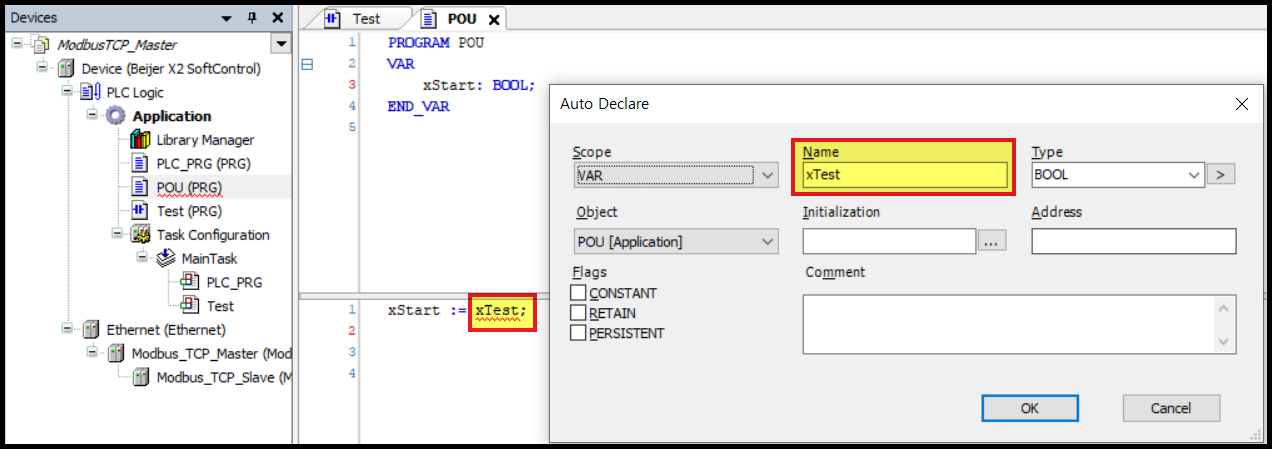Collapse the Modbus_TCP_Master node

coord(92,353)
